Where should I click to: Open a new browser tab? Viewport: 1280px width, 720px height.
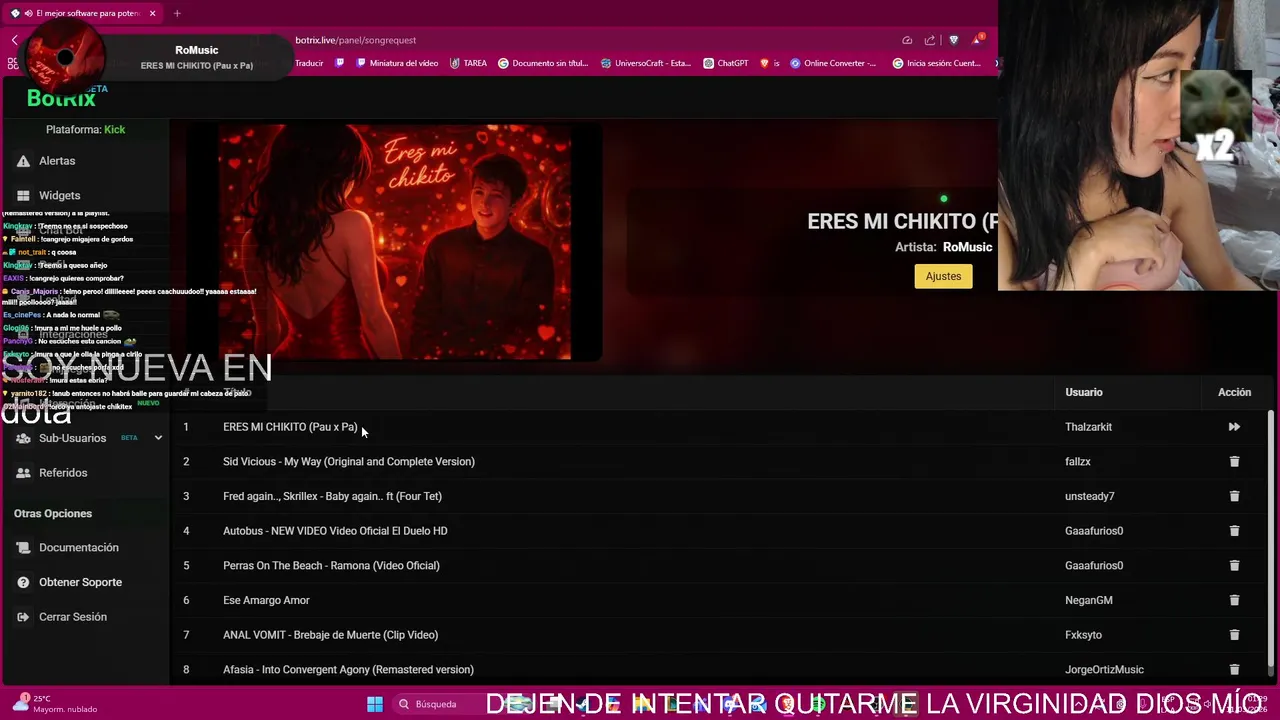click(x=177, y=13)
